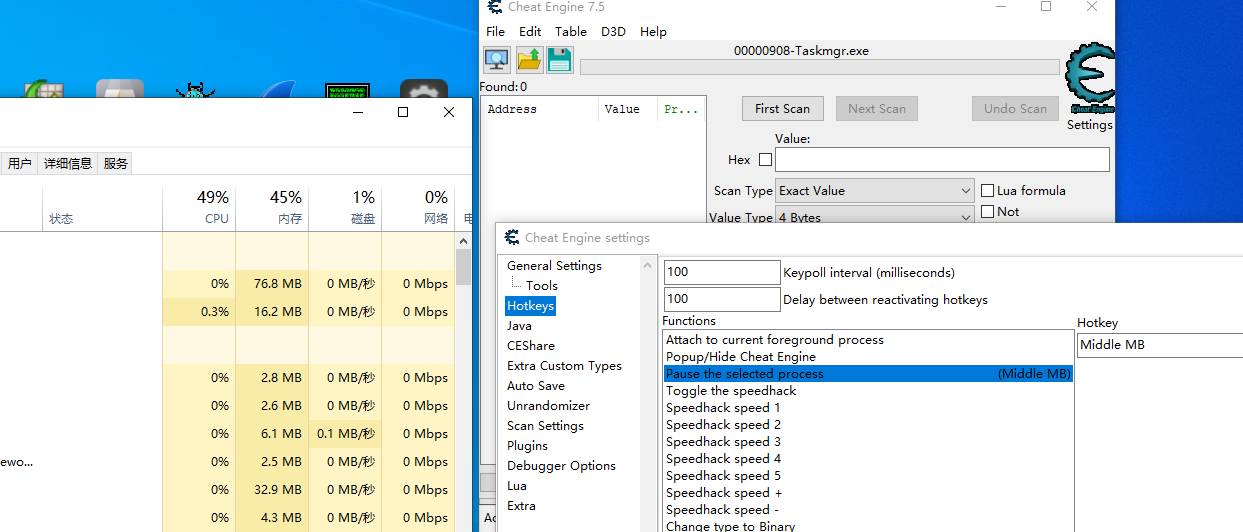Open the process list computer icon
This screenshot has height=532, width=1243.
[497, 59]
